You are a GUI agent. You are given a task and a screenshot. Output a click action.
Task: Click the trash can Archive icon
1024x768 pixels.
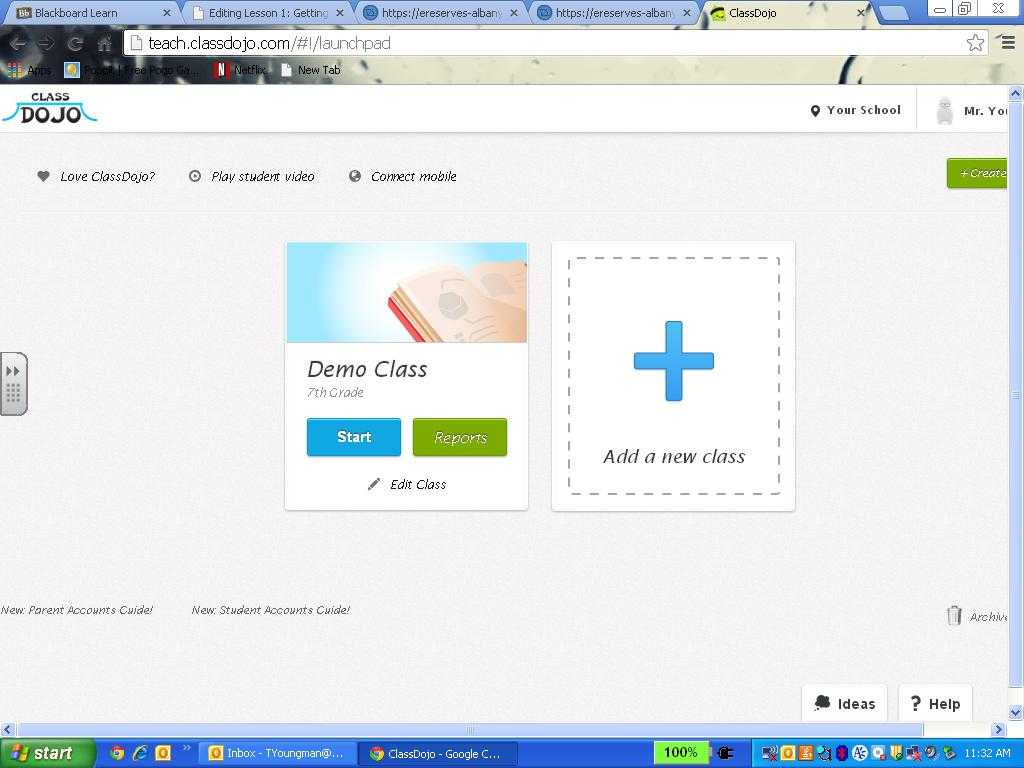pos(954,615)
